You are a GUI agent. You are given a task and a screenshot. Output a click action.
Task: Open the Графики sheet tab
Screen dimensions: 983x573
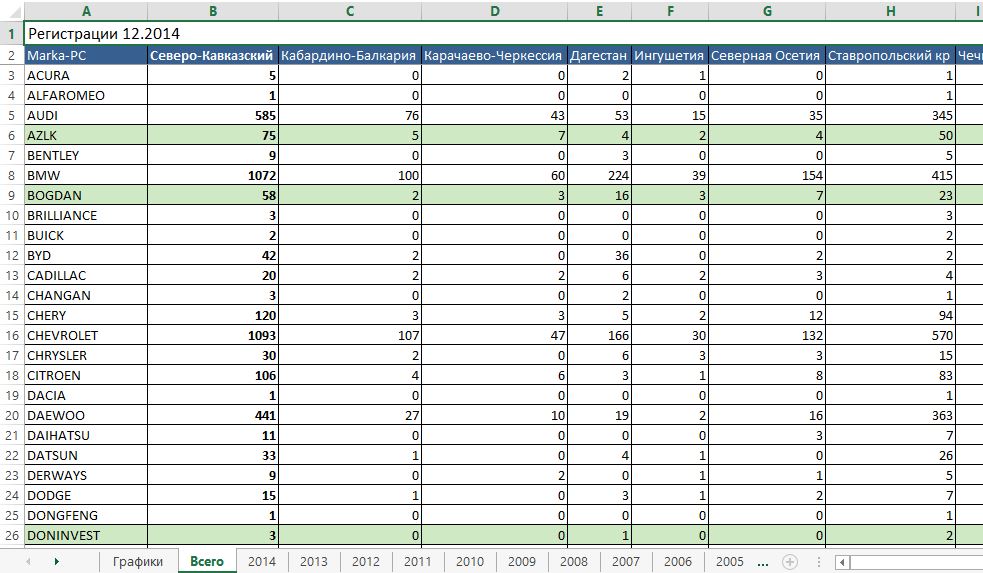click(x=138, y=562)
